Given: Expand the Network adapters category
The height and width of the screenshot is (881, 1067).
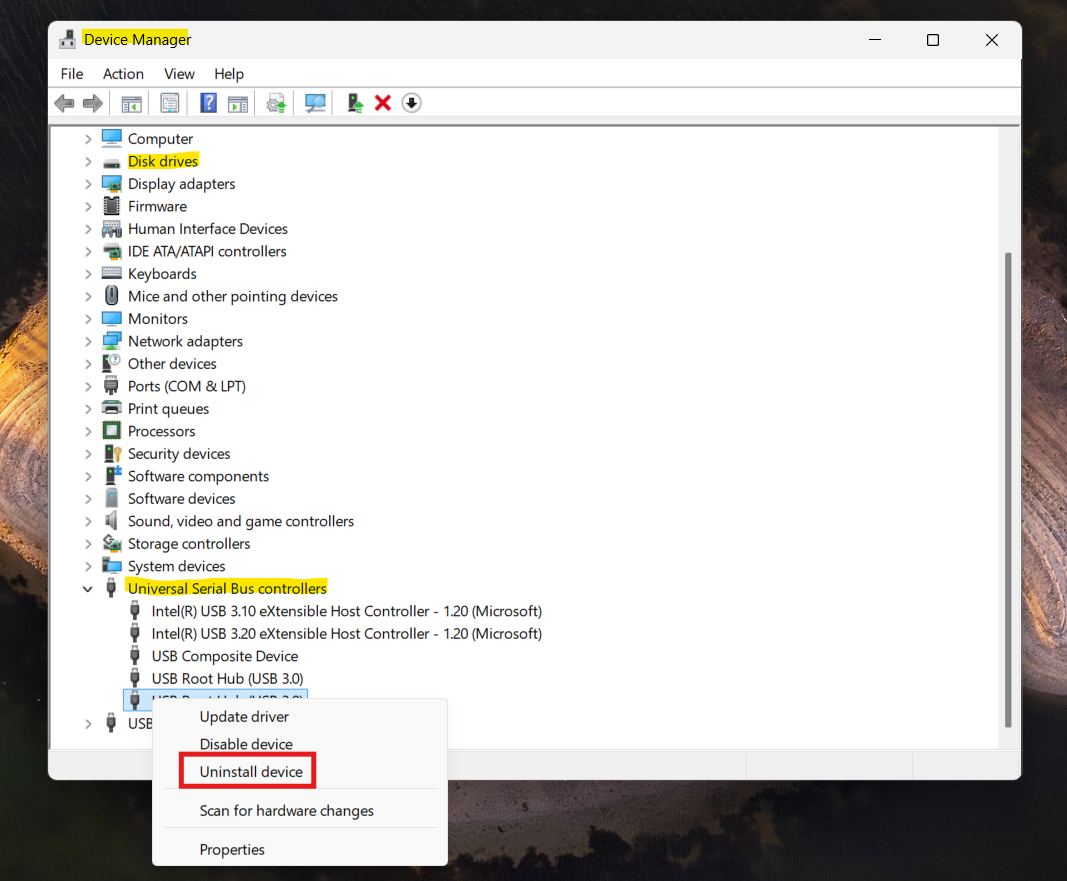Looking at the screenshot, I should [x=88, y=340].
